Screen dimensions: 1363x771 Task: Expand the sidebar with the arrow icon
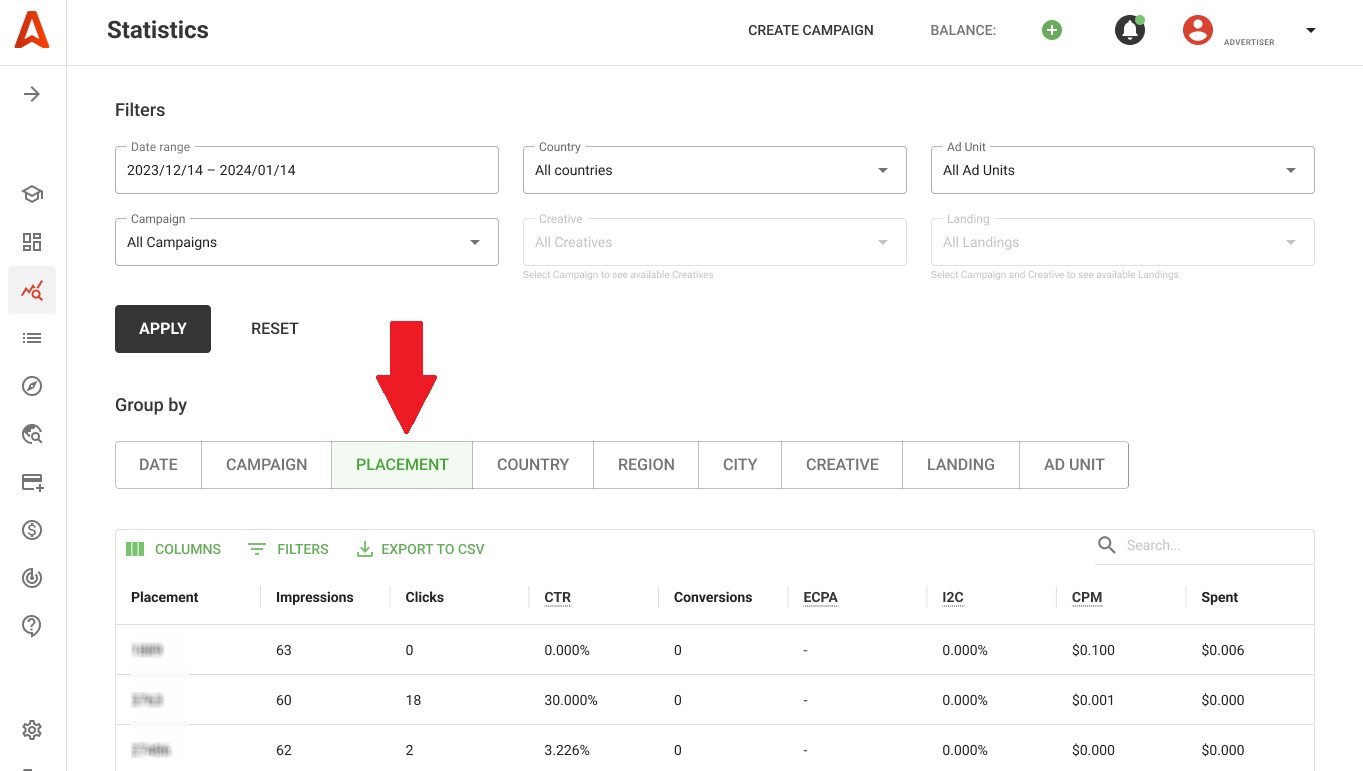pyautogui.click(x=32, y=94)
